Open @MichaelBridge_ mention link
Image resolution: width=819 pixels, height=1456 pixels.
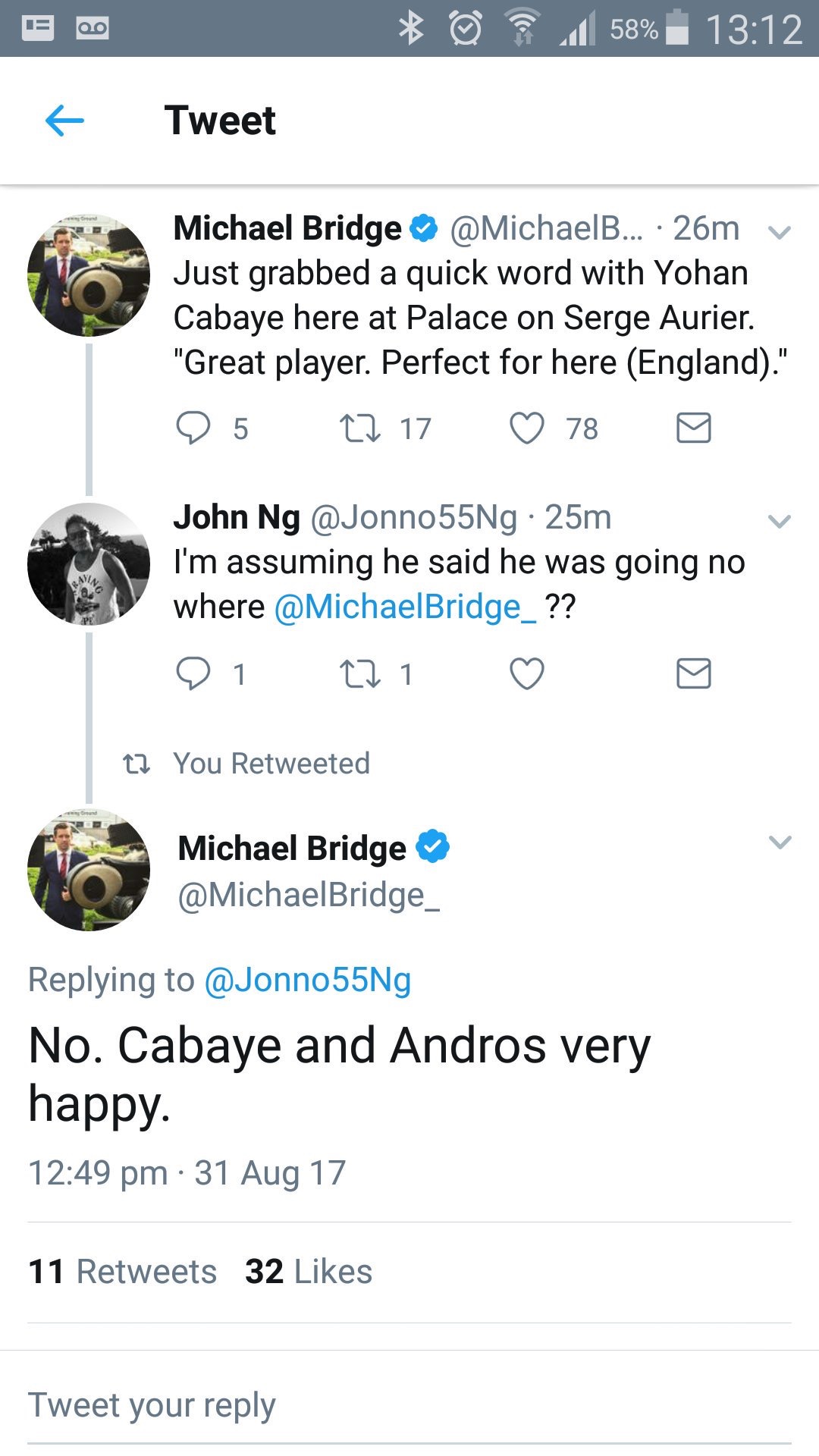pos(405,607)
